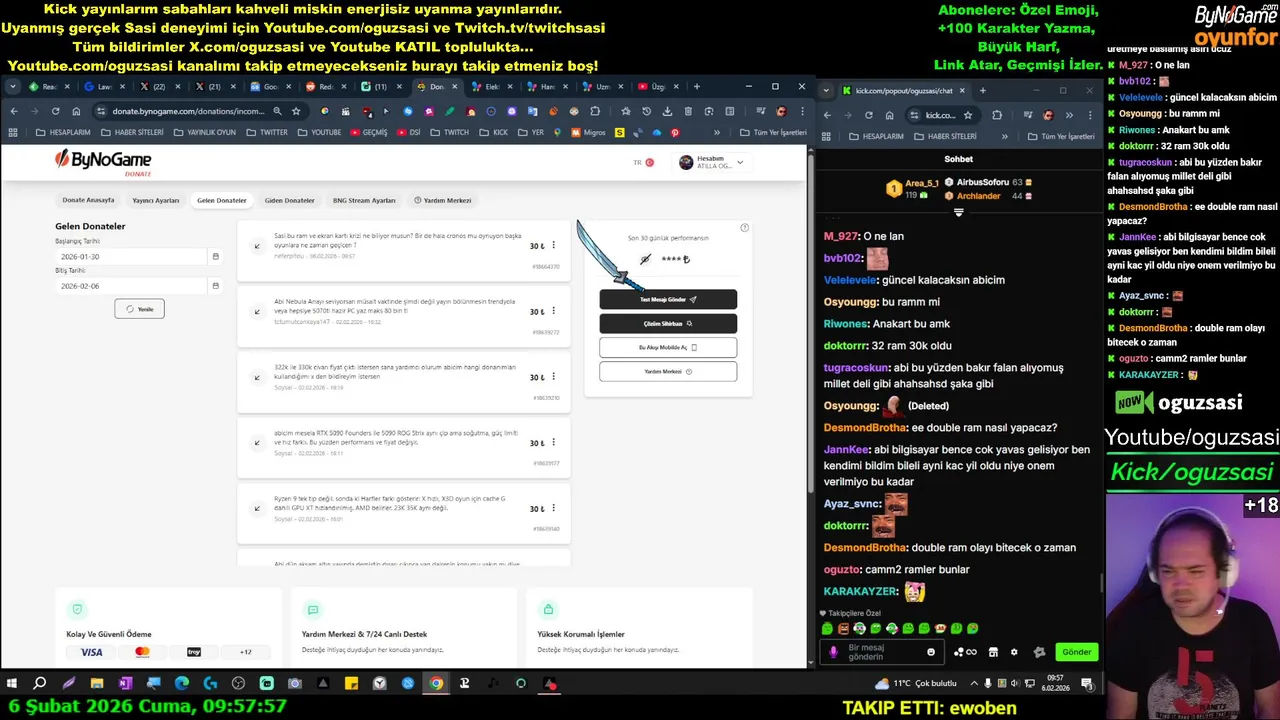
Task: Open options for Ryzen 9 donation
Action: pyautogui.click(x=554, y=509)
